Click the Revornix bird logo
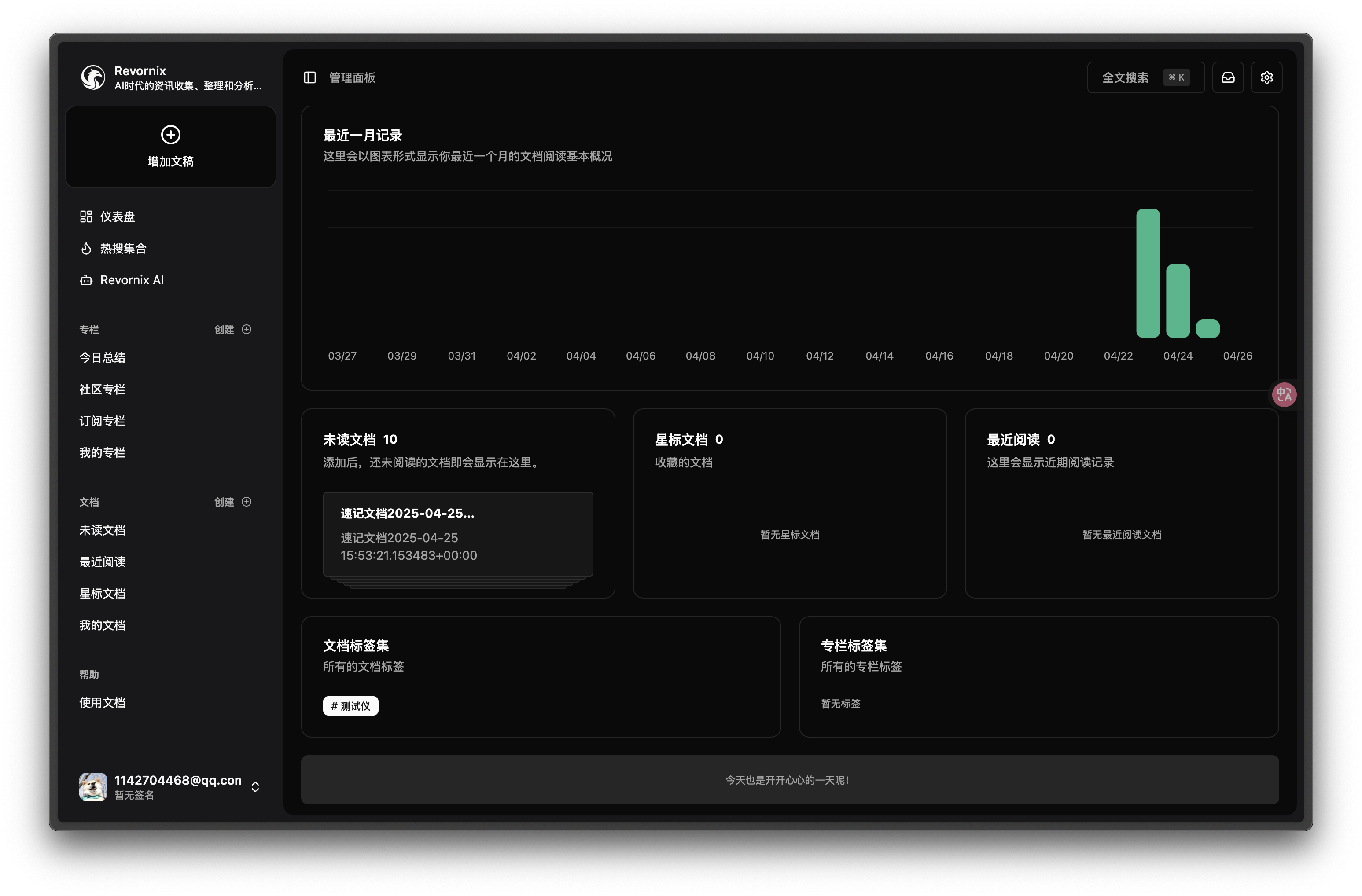 click(x=93, y=77)
